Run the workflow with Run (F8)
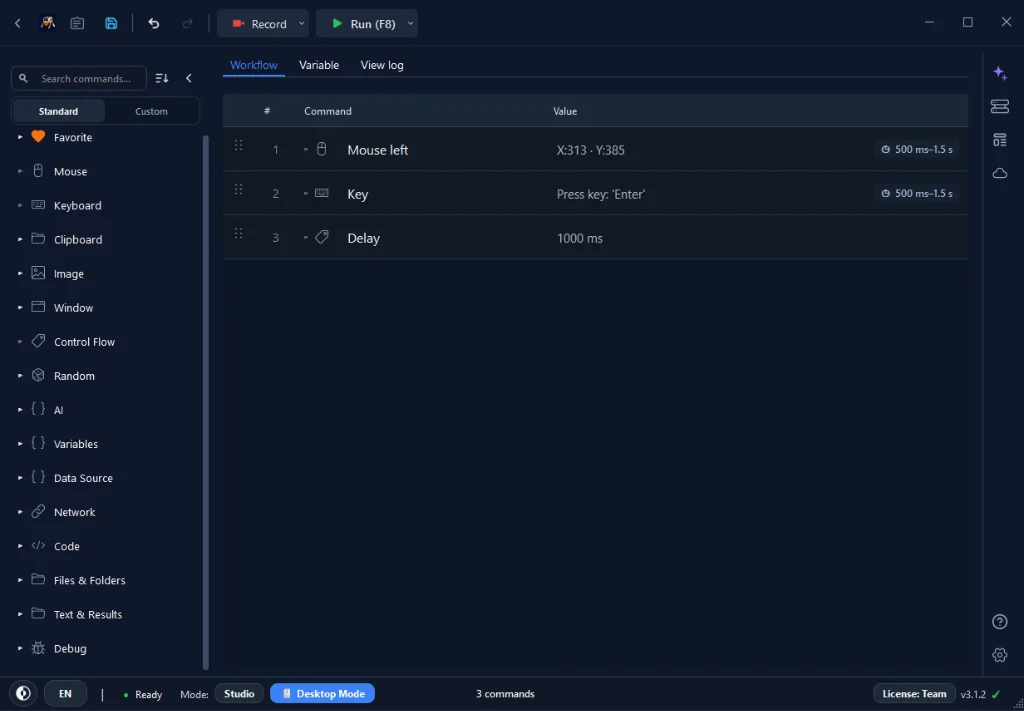The height and width of the screenshot is (711, 1024). (x=363, y=24)
